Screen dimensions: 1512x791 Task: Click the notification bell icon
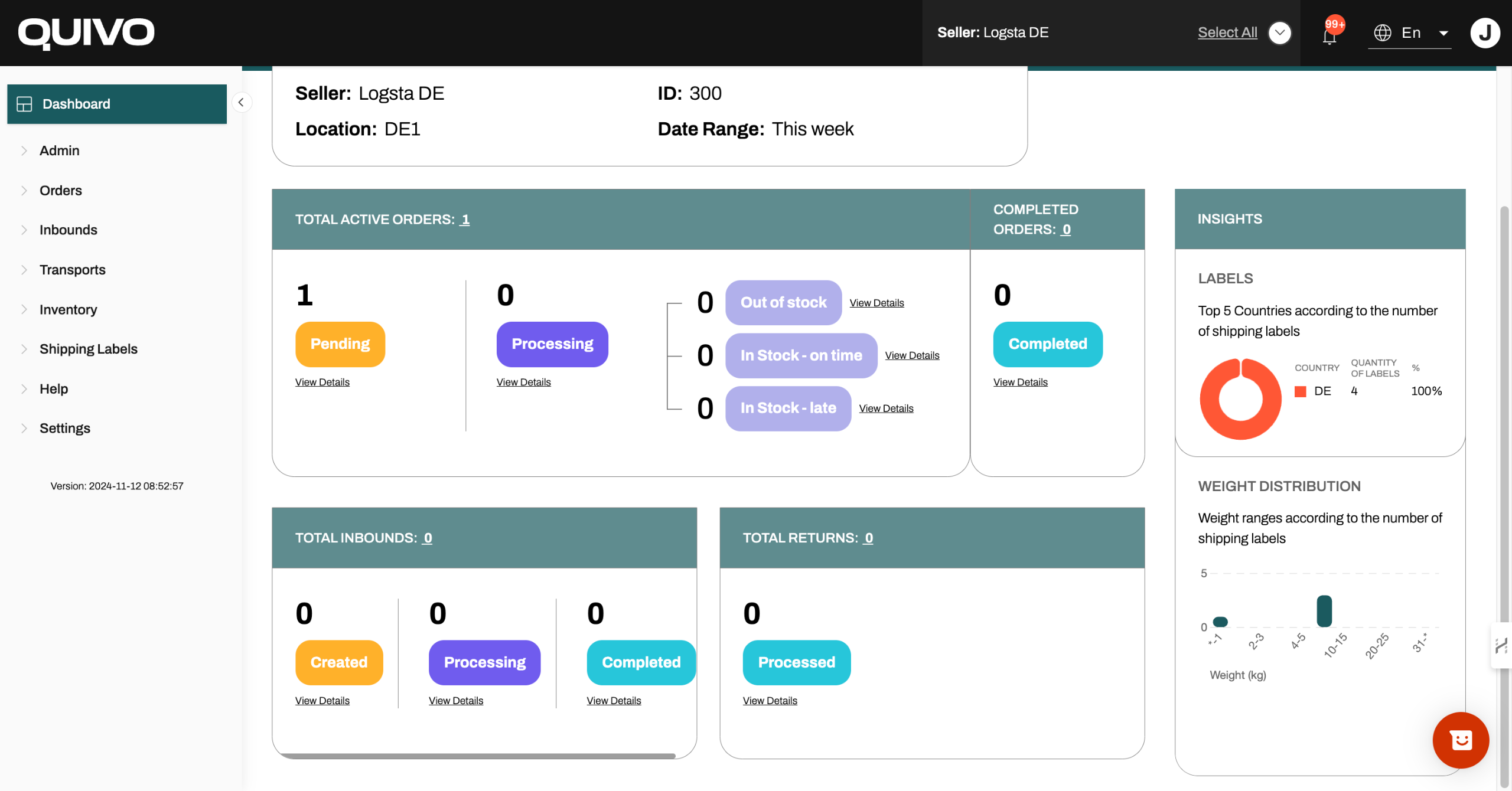click(1329, 37)
